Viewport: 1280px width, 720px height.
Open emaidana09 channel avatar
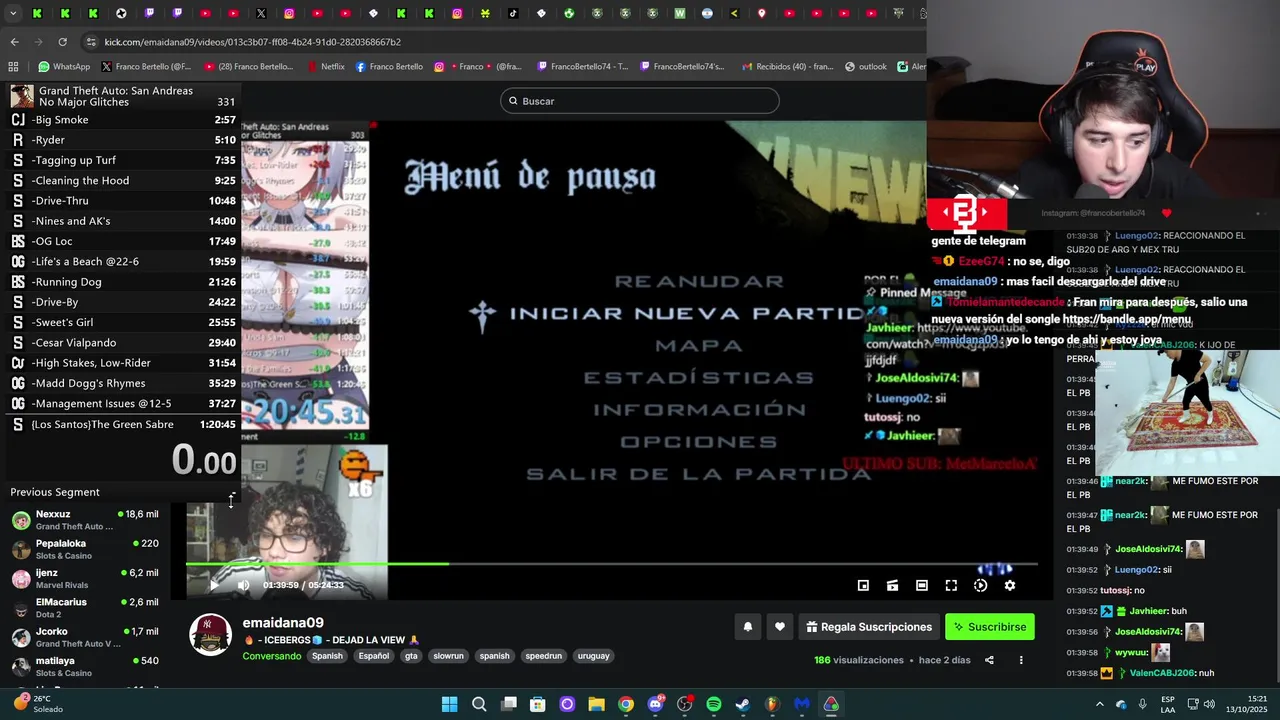pyautogui.click(x=211, y=635)
